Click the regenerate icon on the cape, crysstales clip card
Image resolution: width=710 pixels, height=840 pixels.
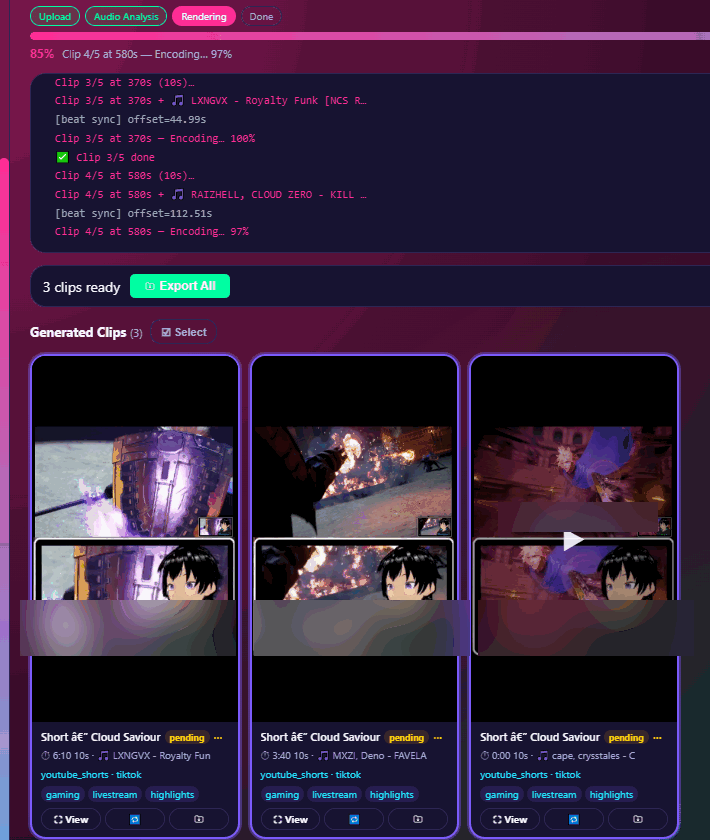pyautogui.click(x=573, y=819)
